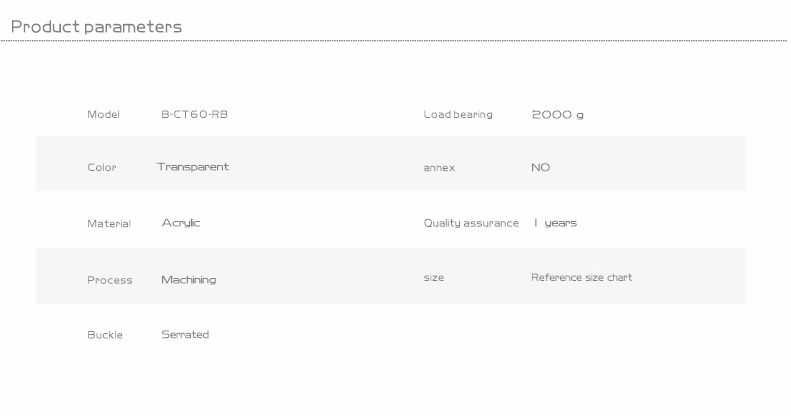Click the Quality assurance label
Image resolution: width=791 pixels, height=416 pixels.
(x=471, y=223)
